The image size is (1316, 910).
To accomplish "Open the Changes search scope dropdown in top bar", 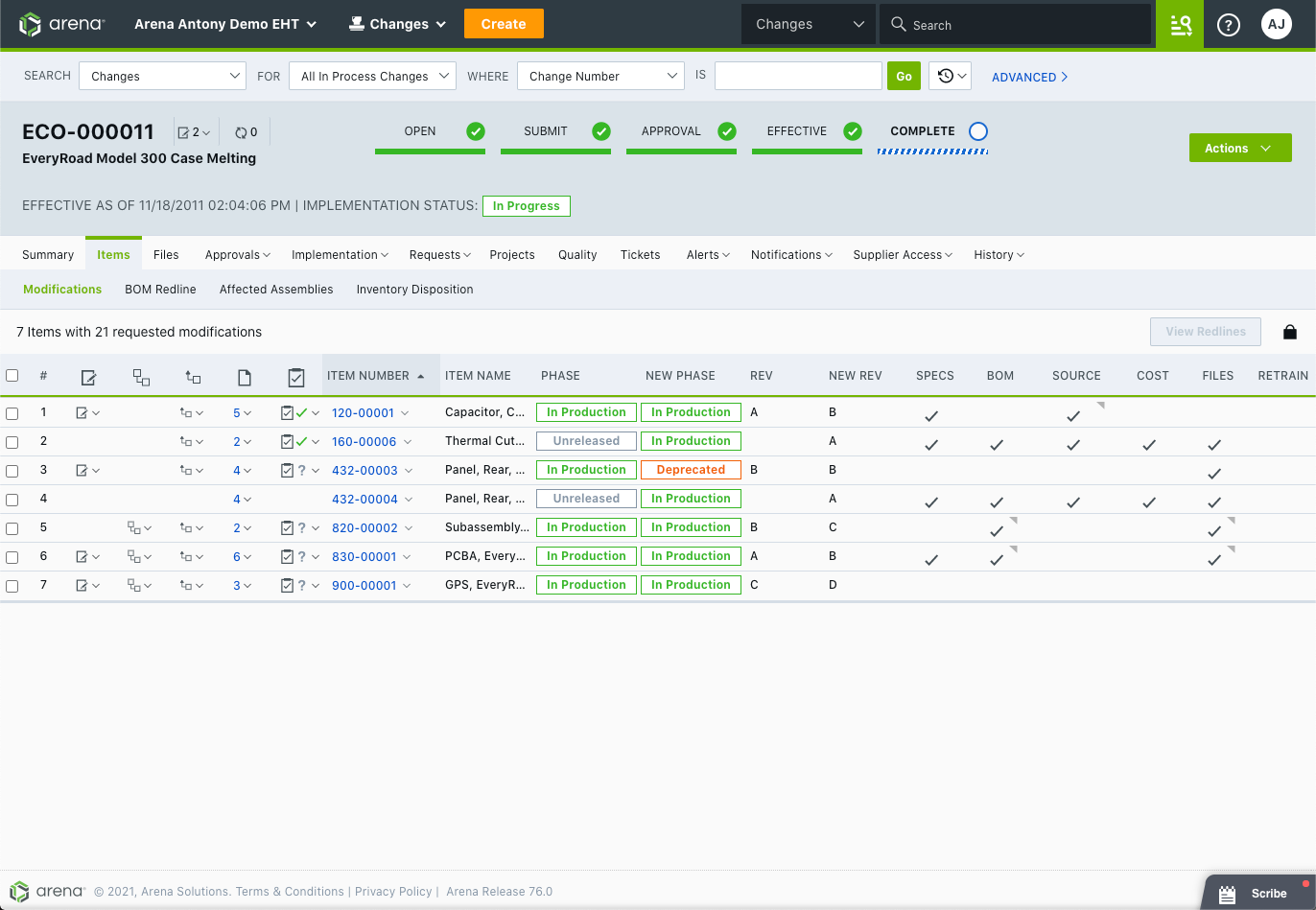I will [809, 24].
